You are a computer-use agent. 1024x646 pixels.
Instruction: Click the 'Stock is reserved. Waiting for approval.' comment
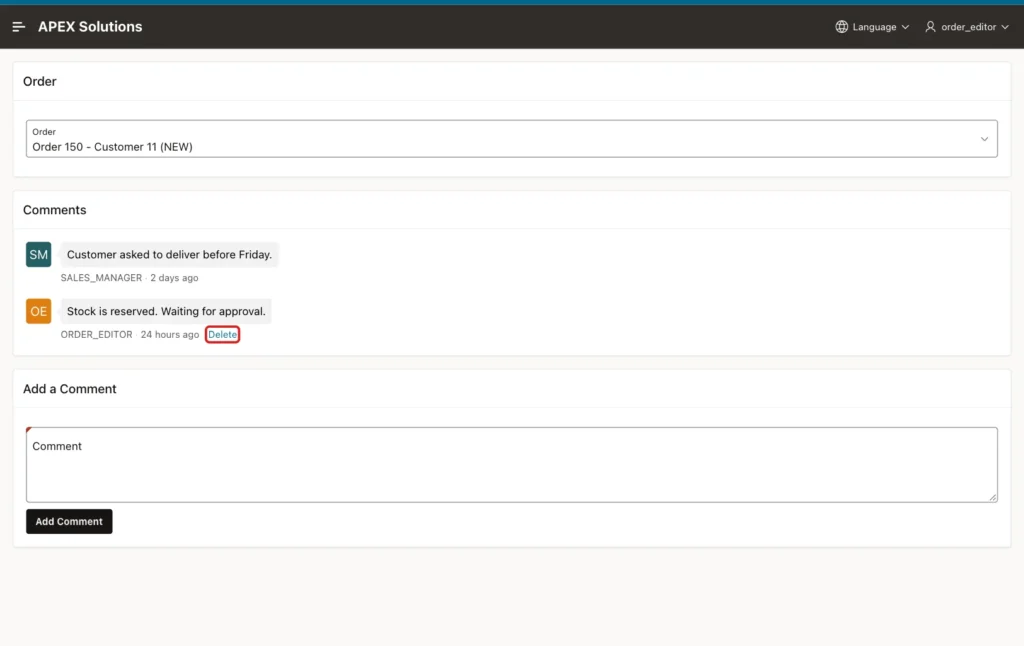(x=166, y=312)
